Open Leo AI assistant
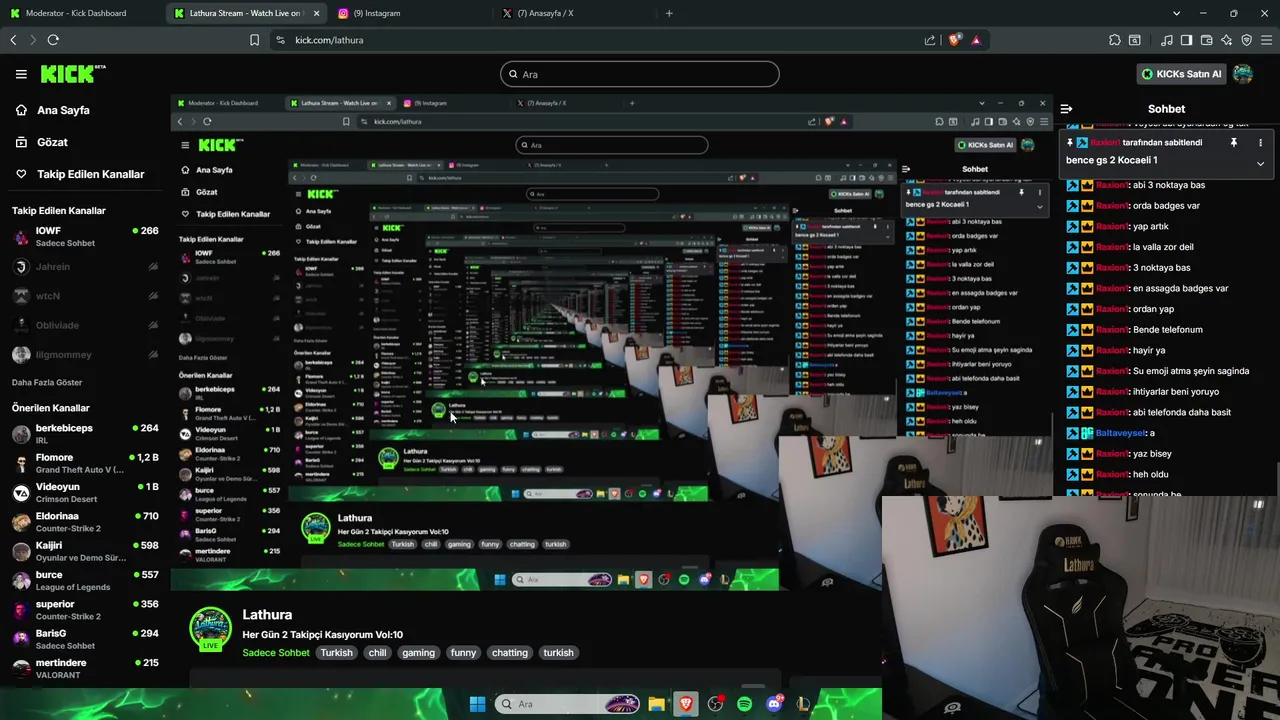Viewport: 1280px width, 720px height. tap(1227, 40)
